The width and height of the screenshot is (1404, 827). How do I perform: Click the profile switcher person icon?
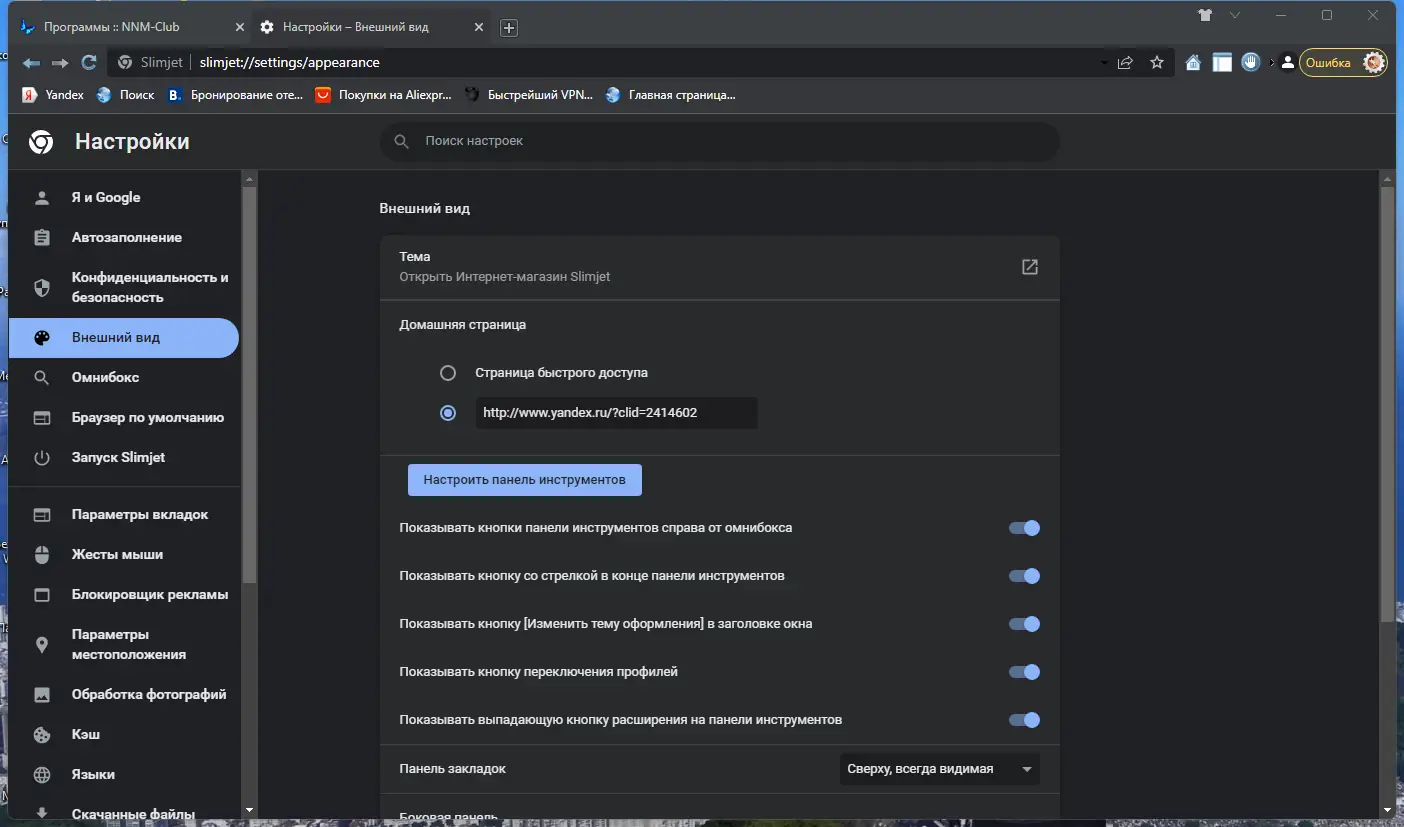coord(1288,63)
